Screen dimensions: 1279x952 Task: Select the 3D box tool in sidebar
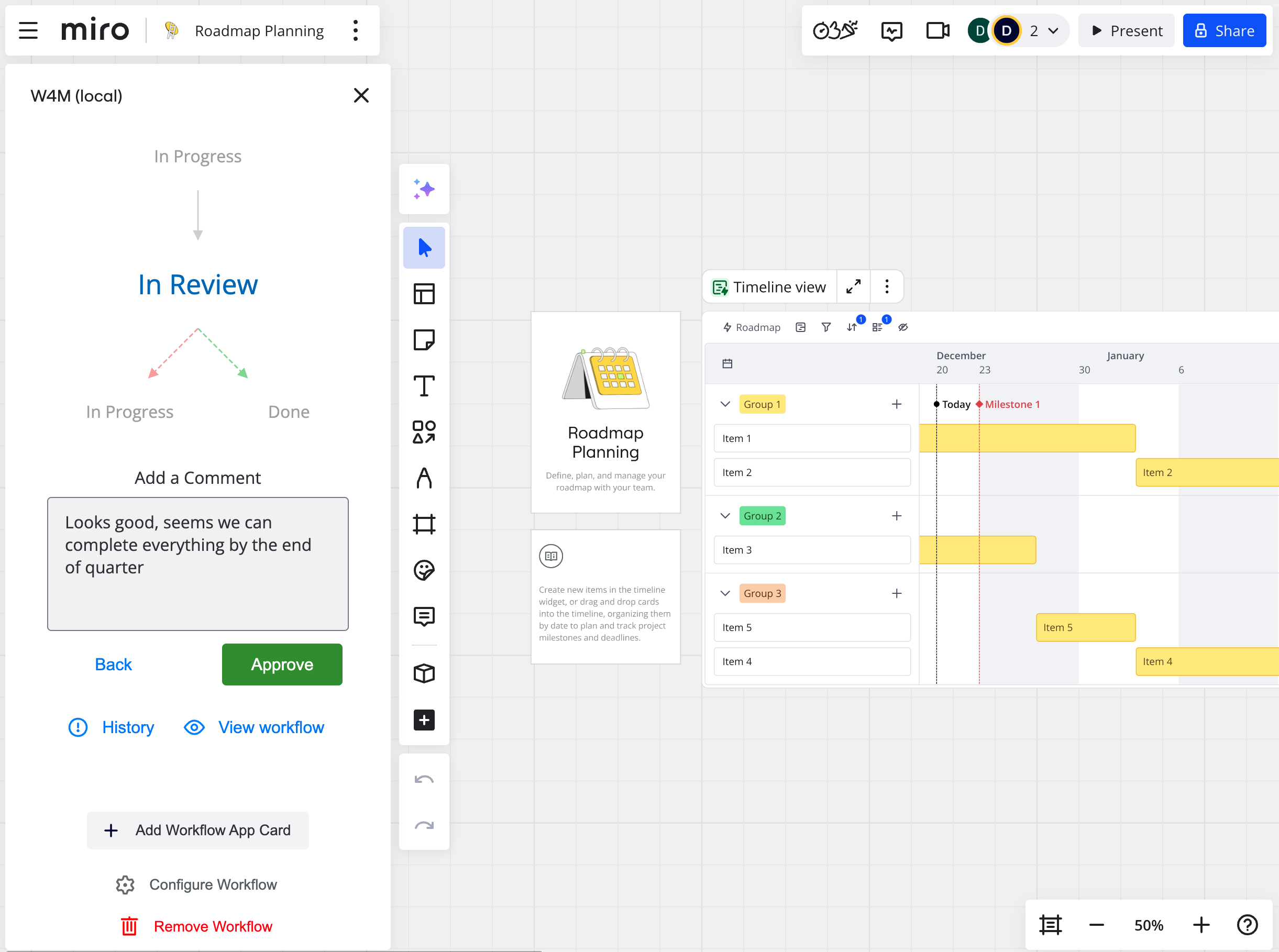point(424,672)
